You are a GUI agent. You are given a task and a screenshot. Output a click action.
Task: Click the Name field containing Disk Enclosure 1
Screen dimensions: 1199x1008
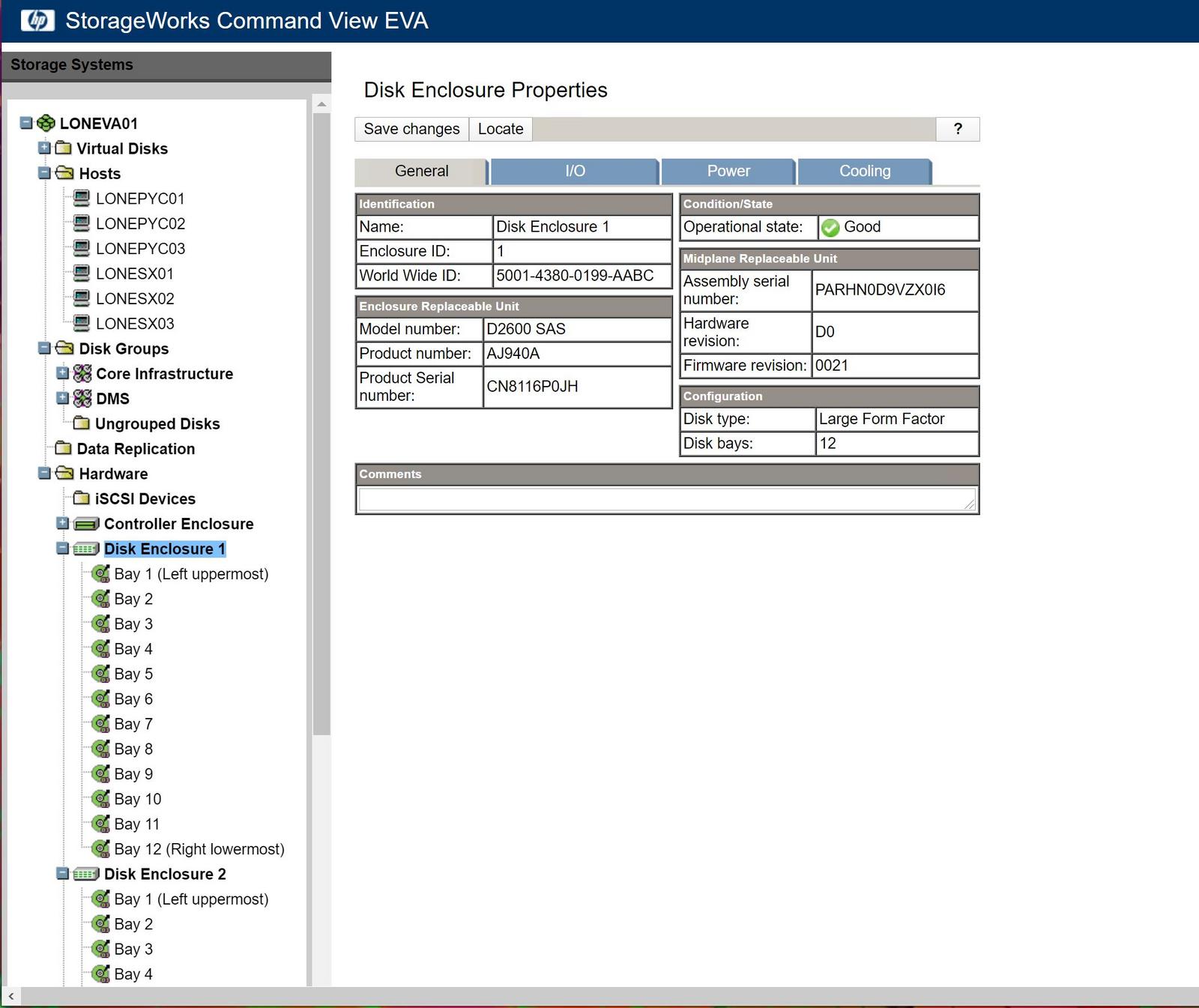[x=582, y=227]
